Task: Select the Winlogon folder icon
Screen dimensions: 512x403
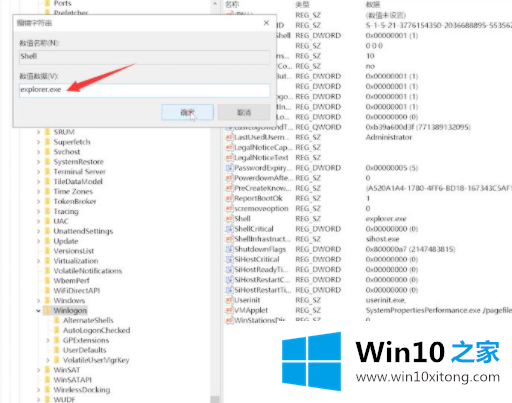Action: 48,311
